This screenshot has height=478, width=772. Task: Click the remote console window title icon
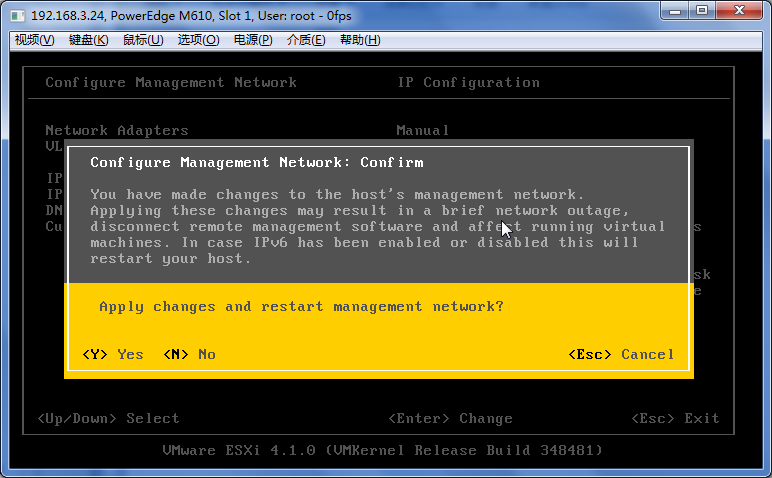click(18, 16)
